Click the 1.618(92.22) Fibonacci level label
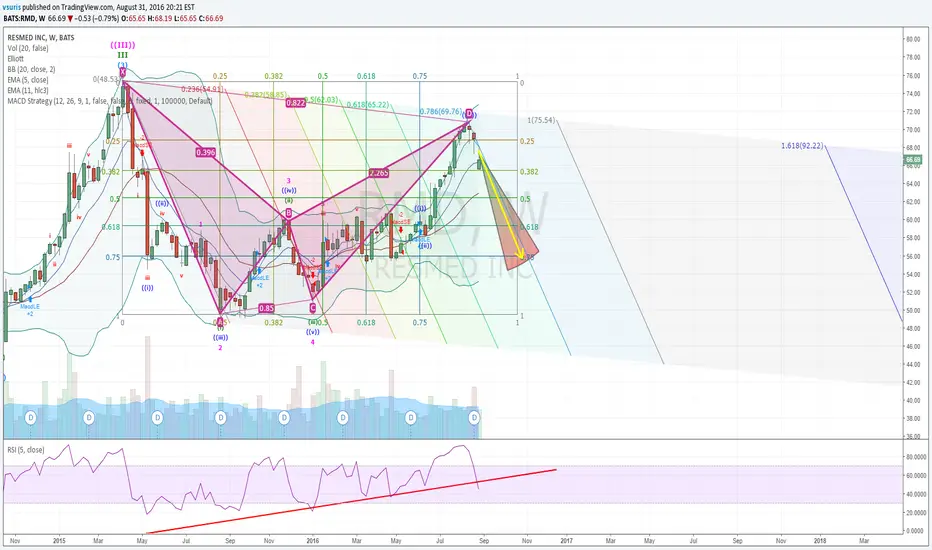932x550 pixels. pyautogui.click(x=802, y=146)
